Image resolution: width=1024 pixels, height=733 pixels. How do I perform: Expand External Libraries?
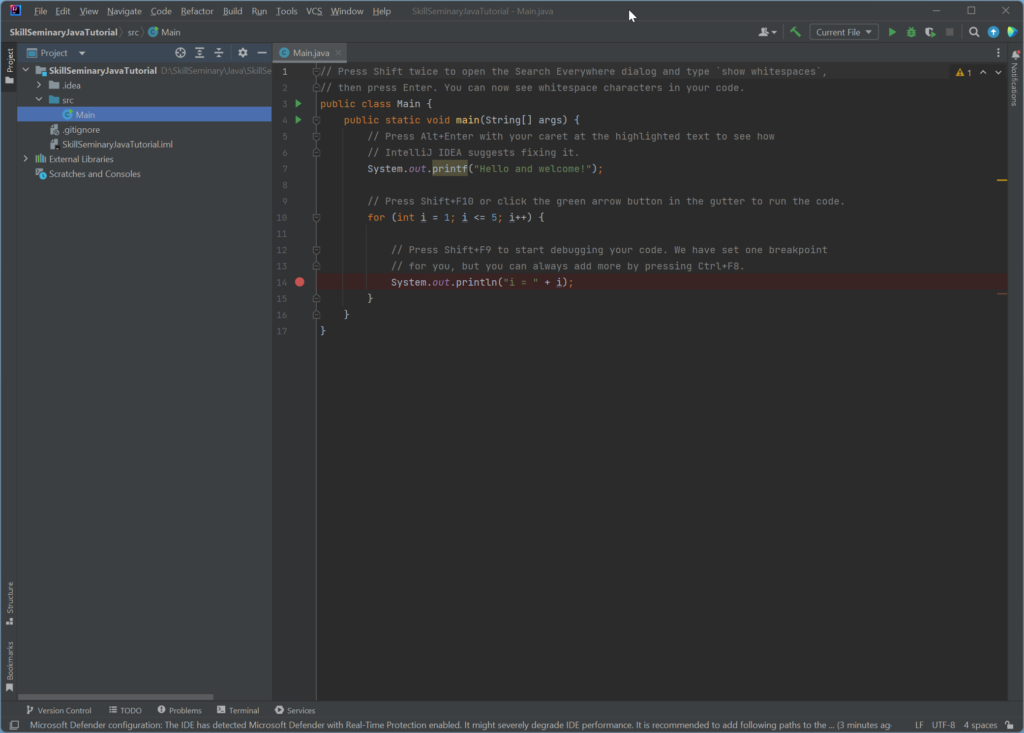coord(26,159)
